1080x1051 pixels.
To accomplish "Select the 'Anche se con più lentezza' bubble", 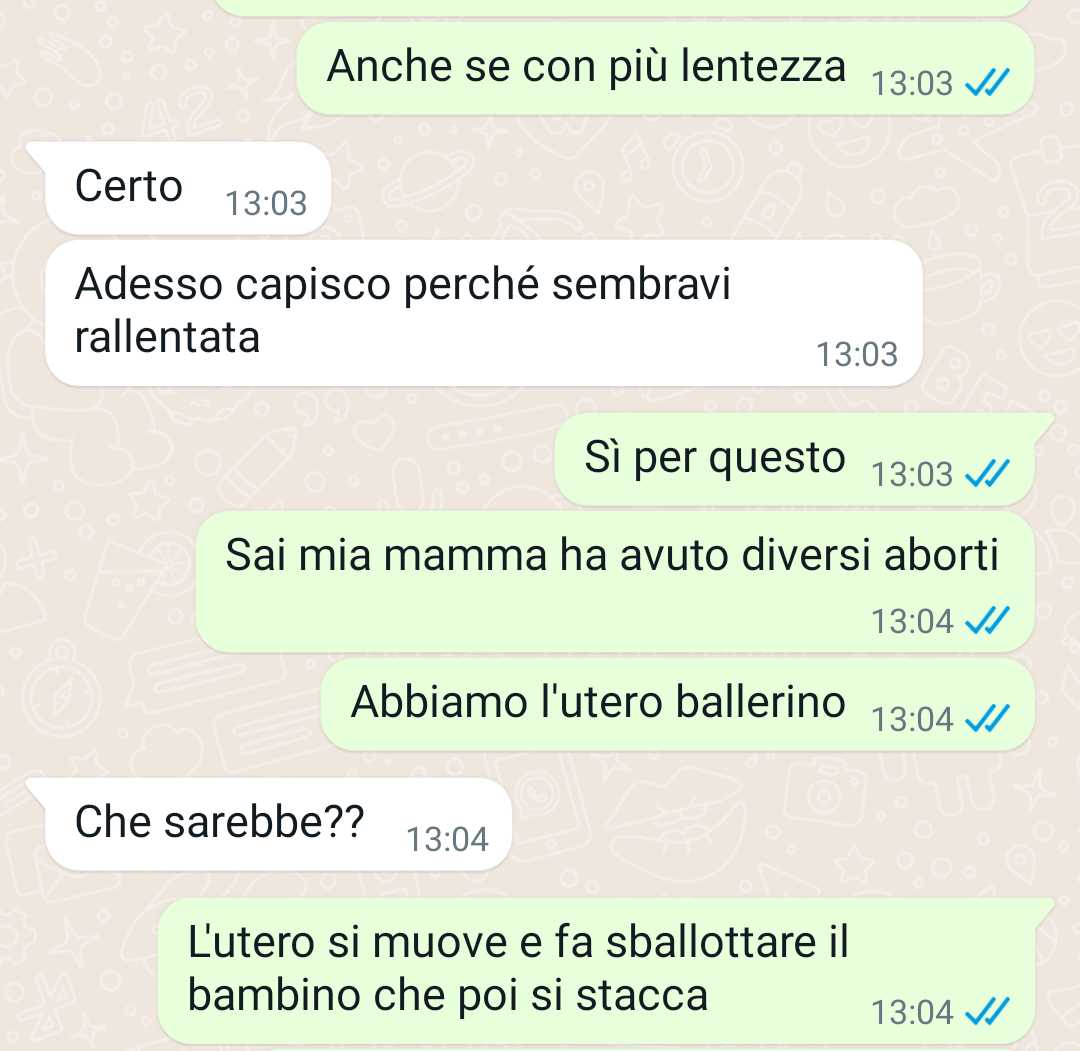I will pyautogui.click(x=665, y=68).
